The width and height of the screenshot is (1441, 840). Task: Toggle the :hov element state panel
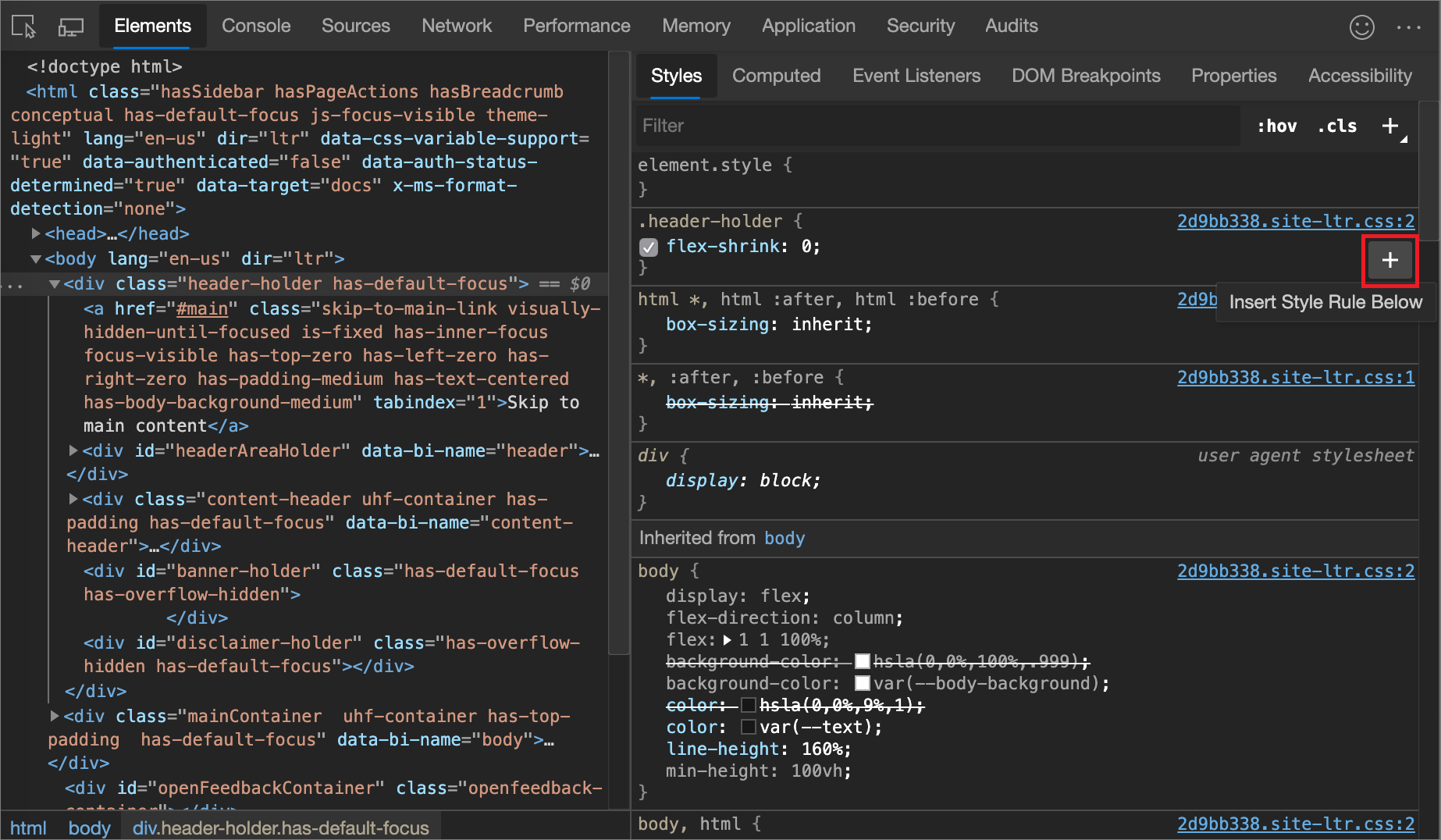(x=1276, y=126)
